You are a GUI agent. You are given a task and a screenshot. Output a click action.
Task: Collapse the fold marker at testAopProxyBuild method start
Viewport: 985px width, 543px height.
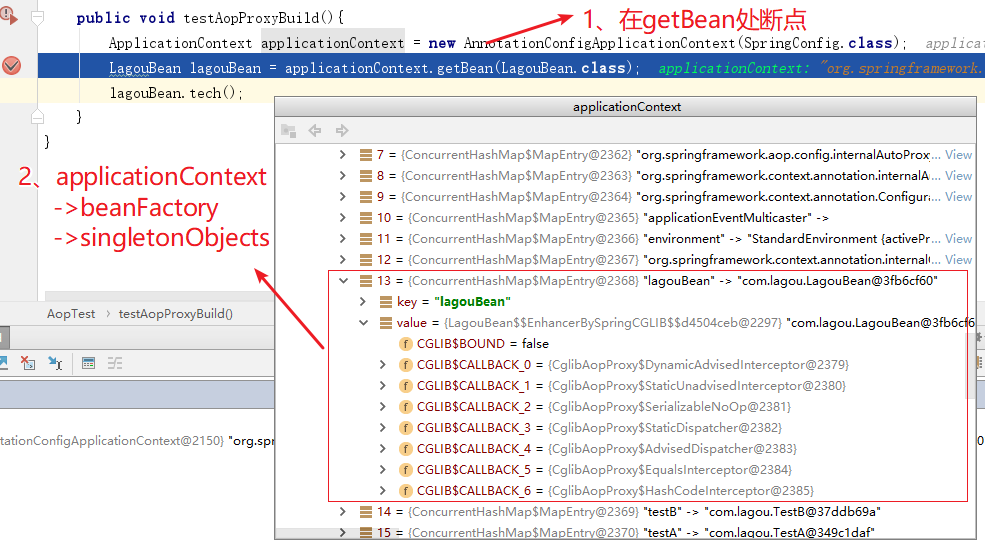point(38,18)
